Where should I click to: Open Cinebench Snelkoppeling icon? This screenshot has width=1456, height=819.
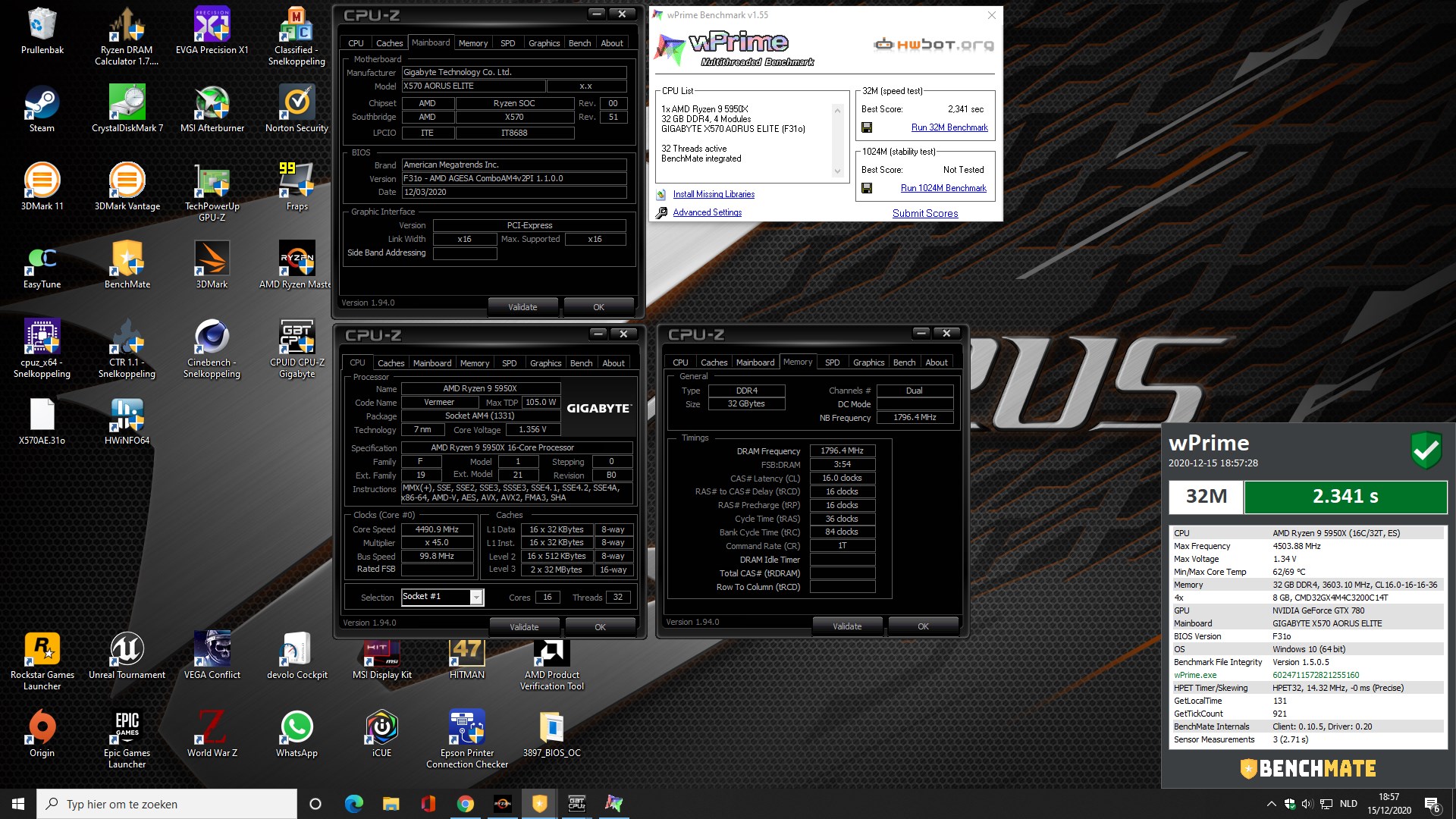point(212,349)
